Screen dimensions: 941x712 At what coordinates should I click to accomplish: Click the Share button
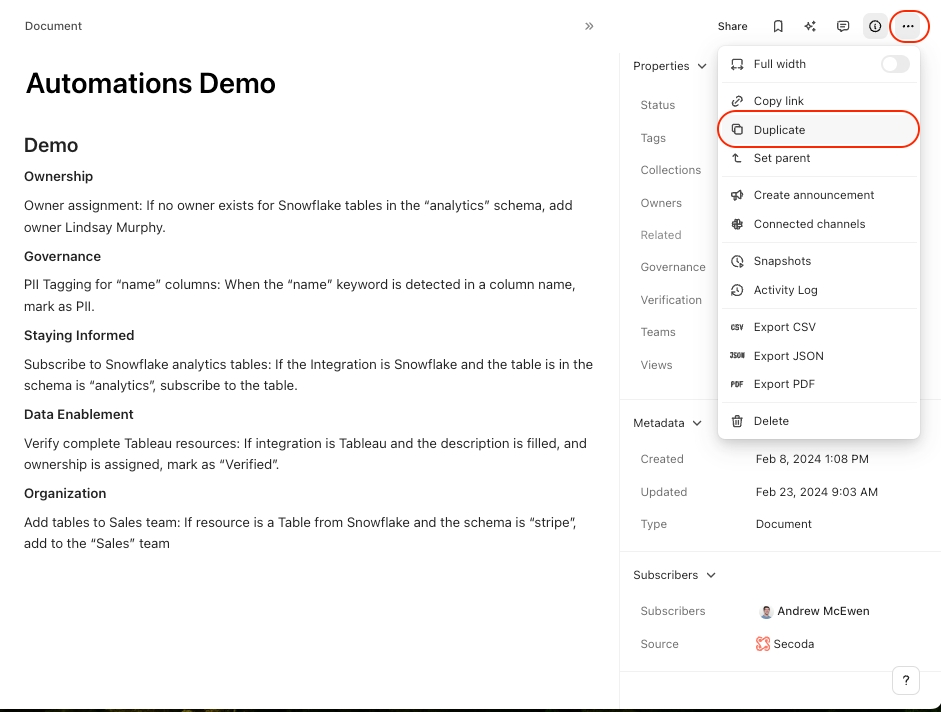pyautogui.click(x=732, y=27)
